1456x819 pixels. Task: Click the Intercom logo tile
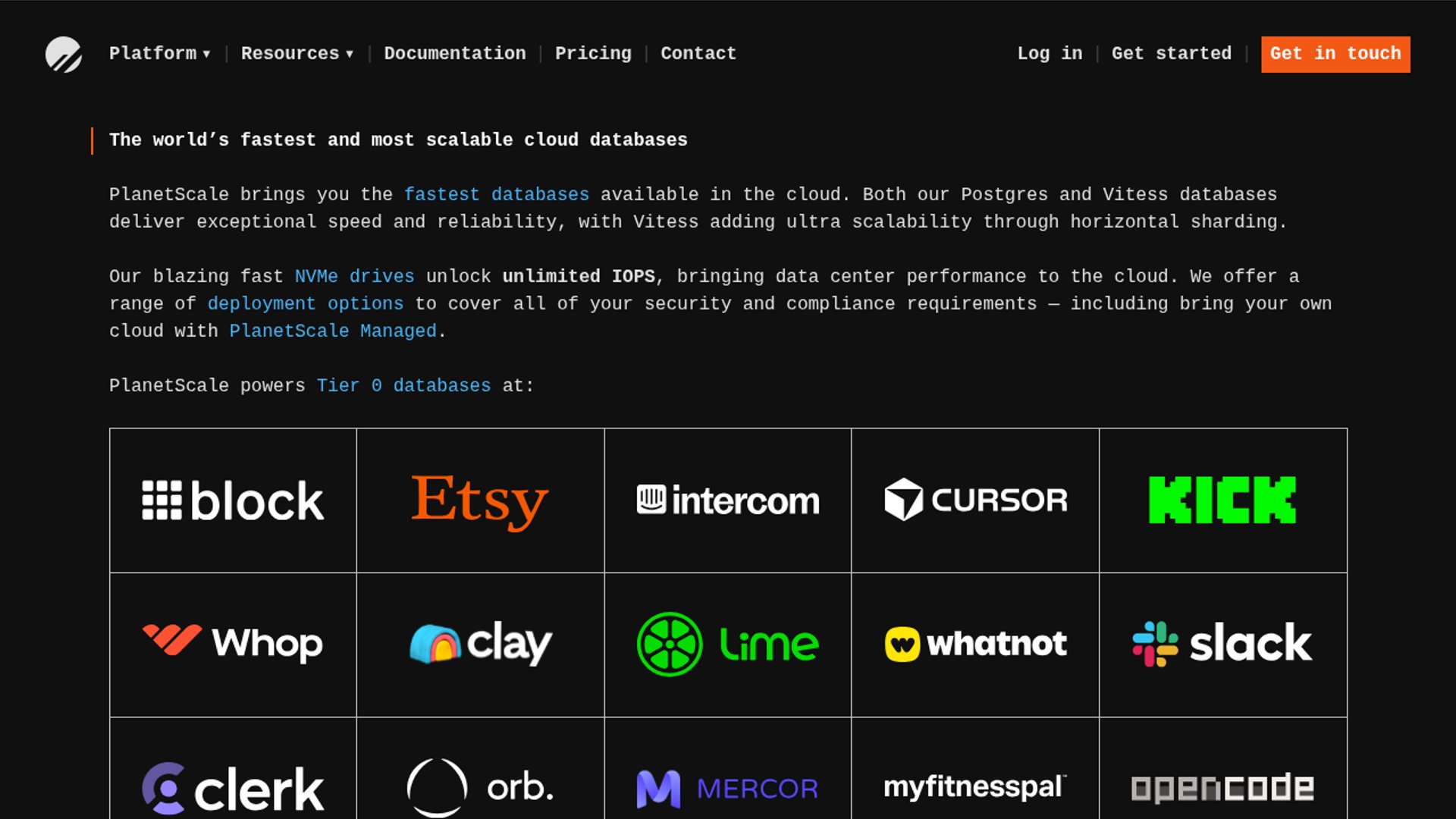point(728,500)
